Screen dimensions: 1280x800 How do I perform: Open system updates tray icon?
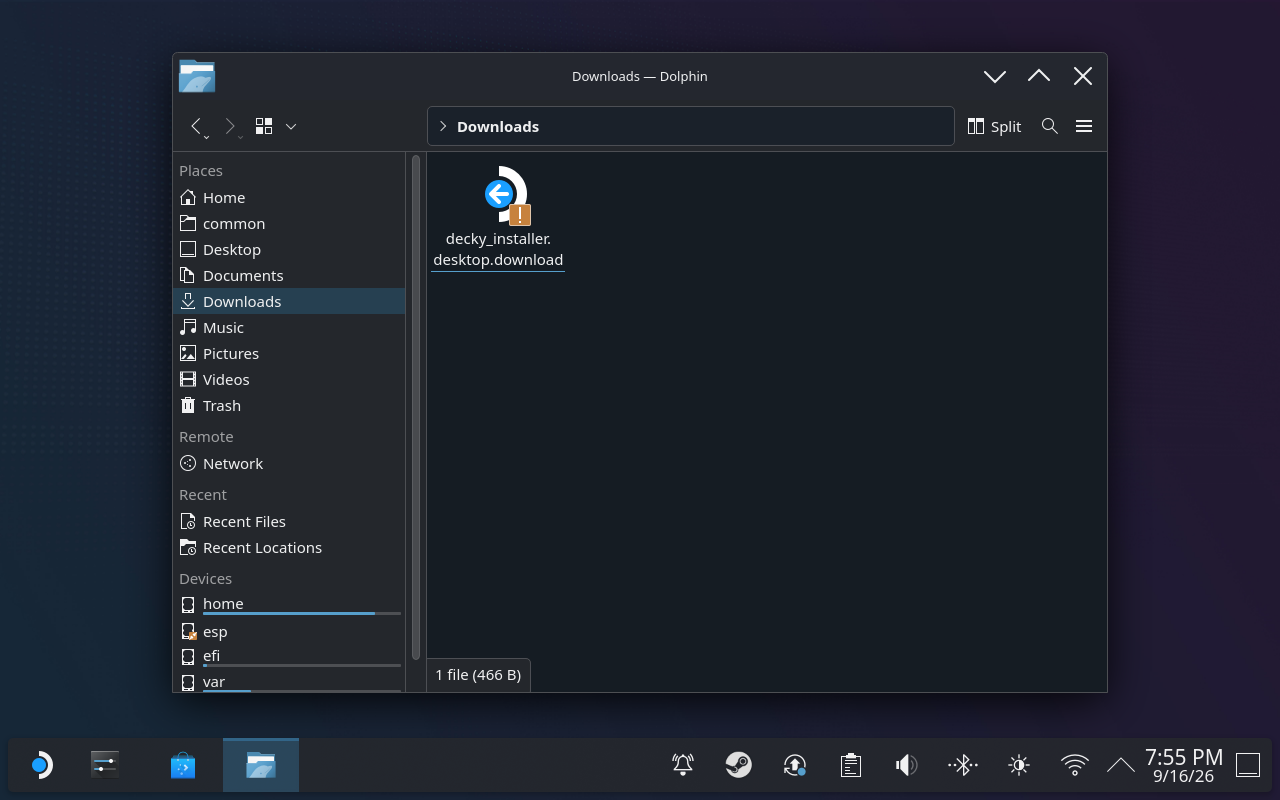click(x=795, y=766)
